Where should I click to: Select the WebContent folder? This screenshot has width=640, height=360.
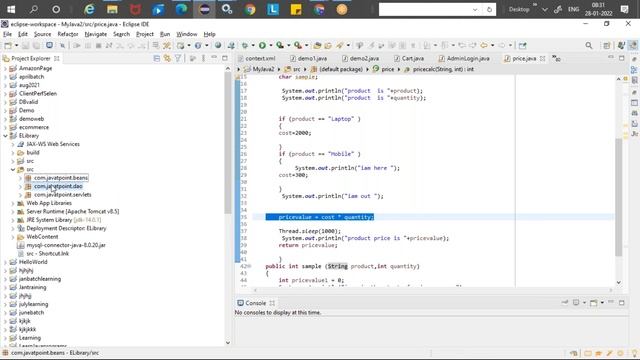point(42,237)
